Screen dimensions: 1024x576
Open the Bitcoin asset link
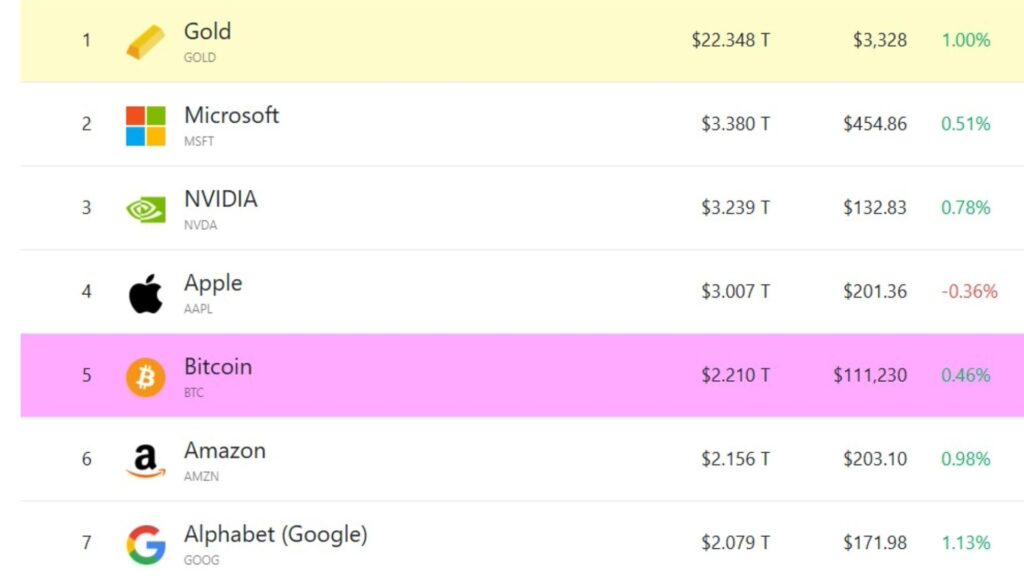[218, 367]
